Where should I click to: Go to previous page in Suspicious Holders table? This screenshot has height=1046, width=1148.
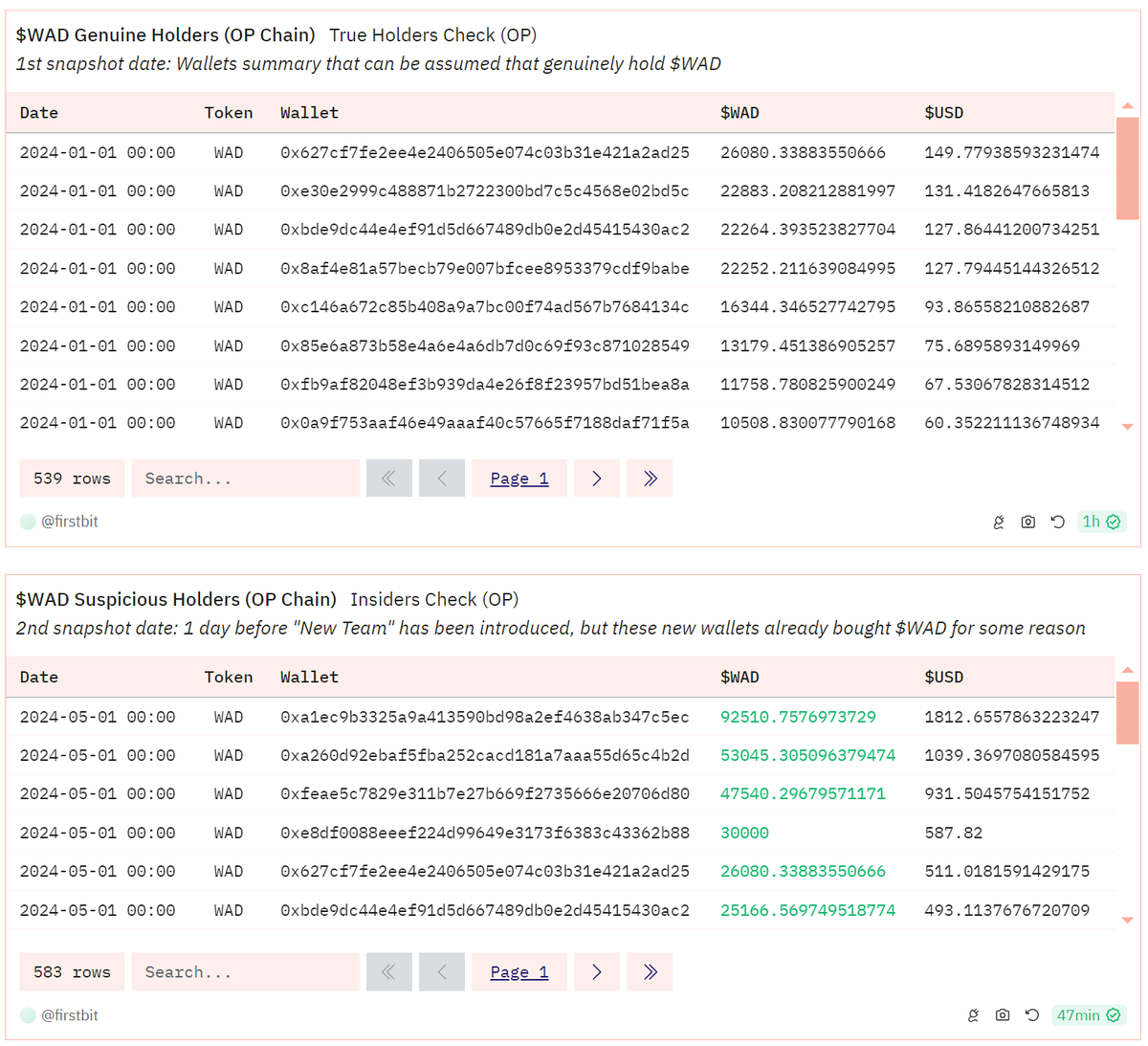[x=442, y=972]
